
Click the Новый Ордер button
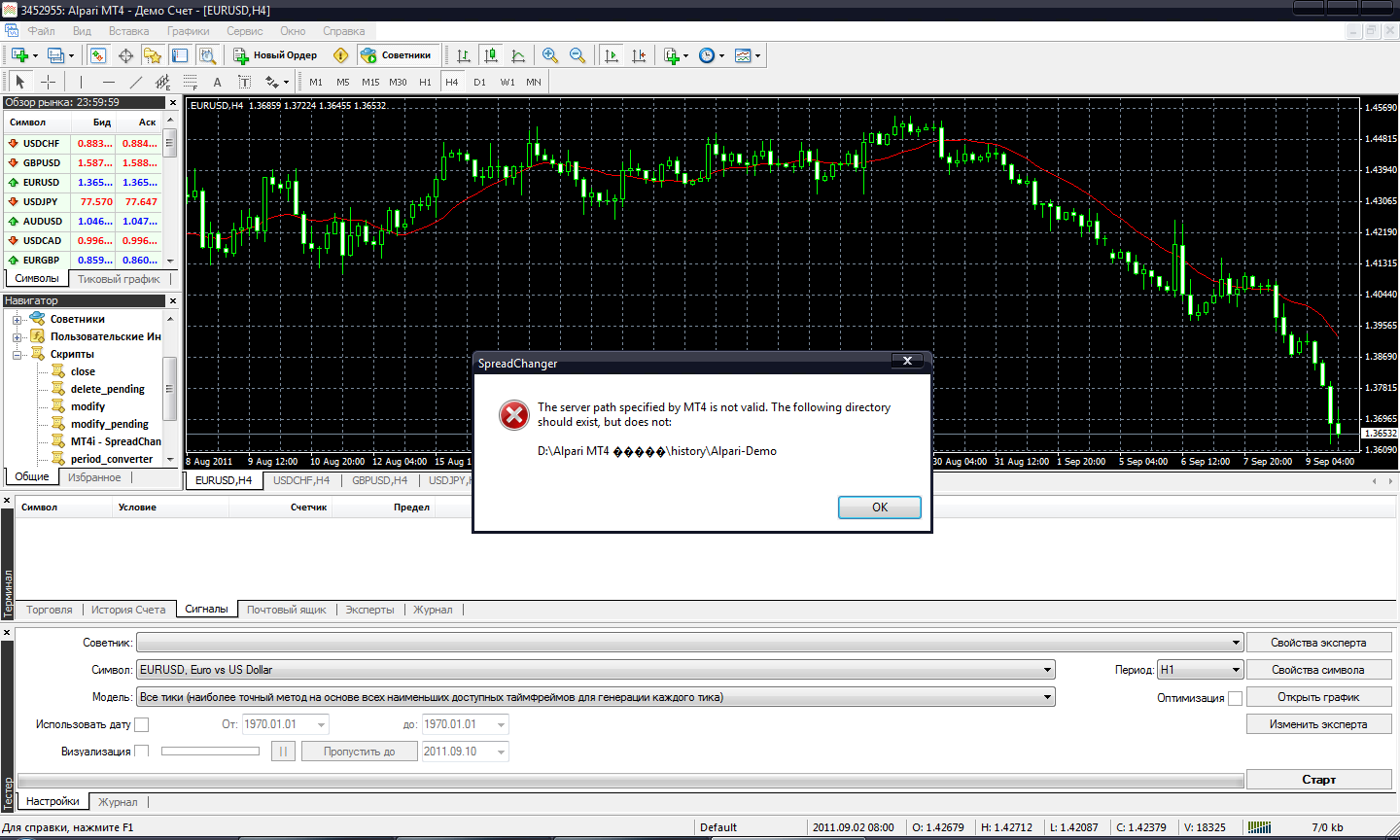[x=276, y=55]
